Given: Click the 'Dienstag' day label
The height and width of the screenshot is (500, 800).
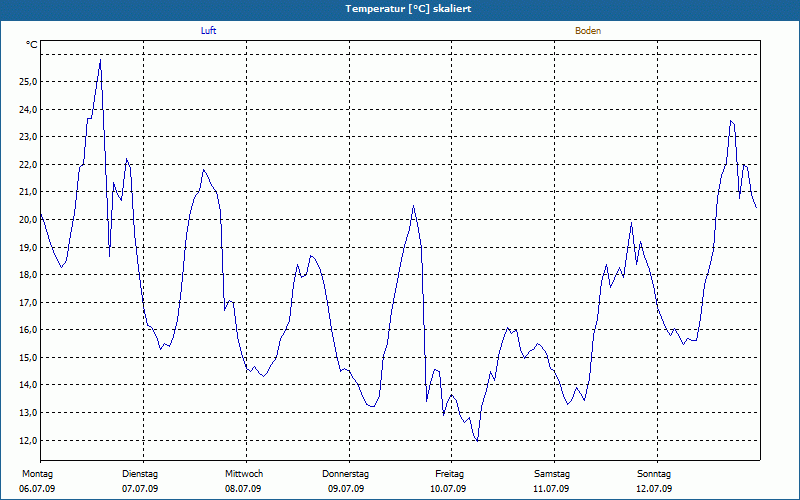Looking at the screenshot, I should pos(140,474).
